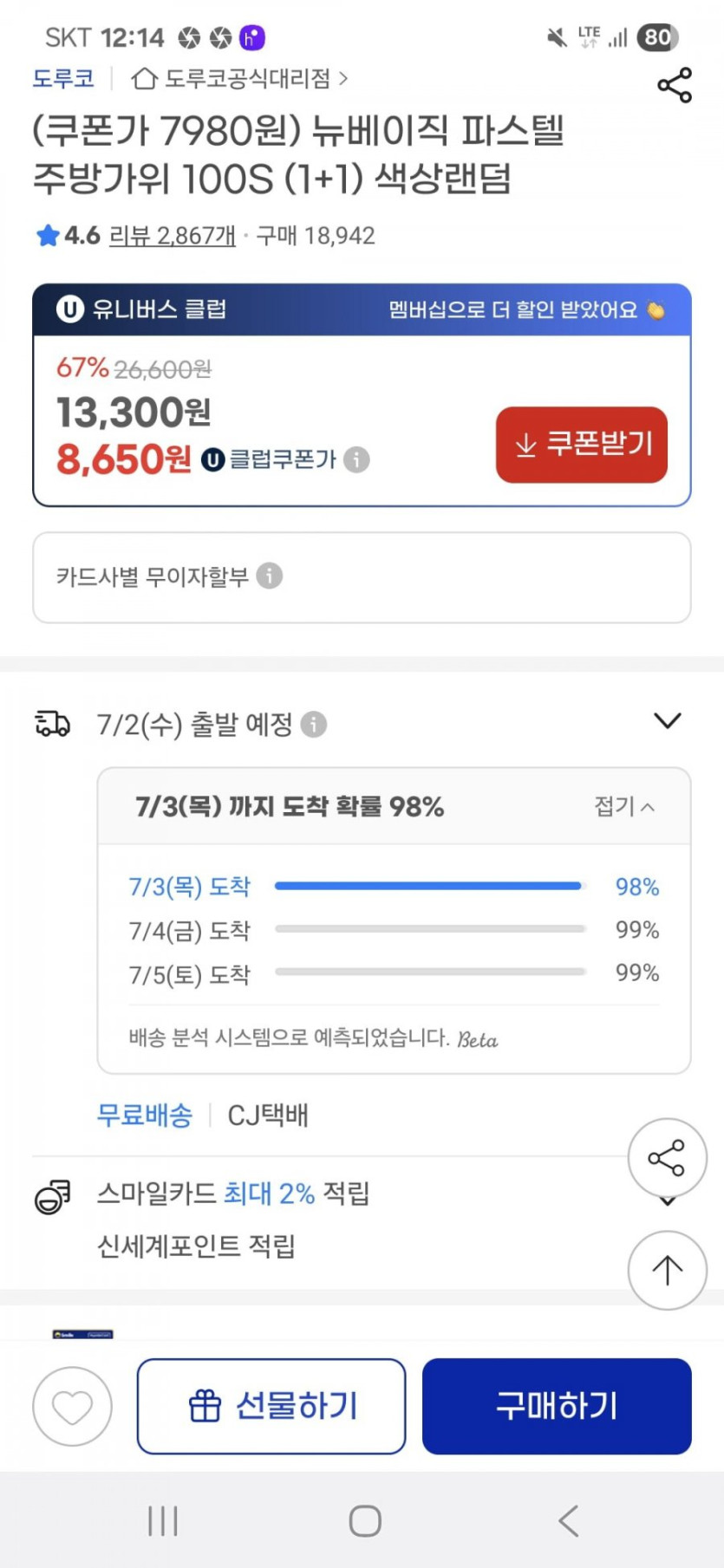The height and width of the screenshot is (1568, 724).
Task: Tap the info icon next to 클럽쿠폰가
Action: [356, 459]
